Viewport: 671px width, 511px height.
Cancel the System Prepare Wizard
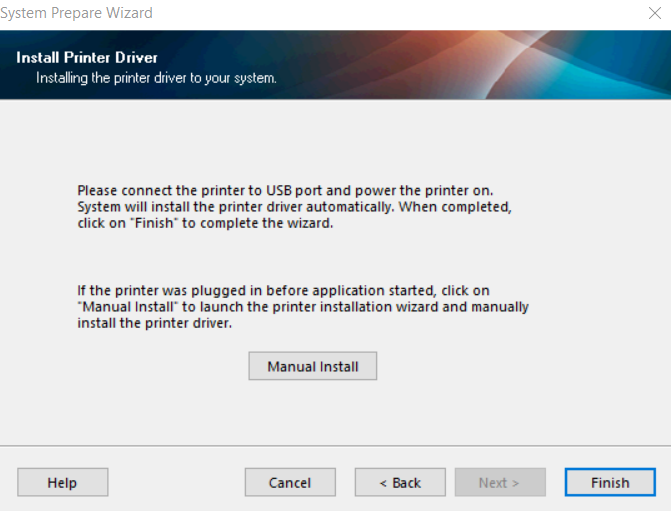290,482
